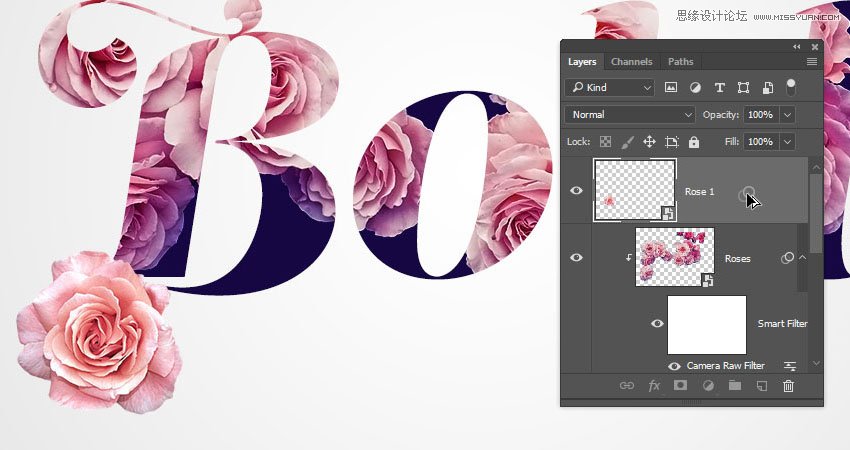This screenshot has width=850, height=450.
Task: Hide the Roses layer
Action: 576,258
